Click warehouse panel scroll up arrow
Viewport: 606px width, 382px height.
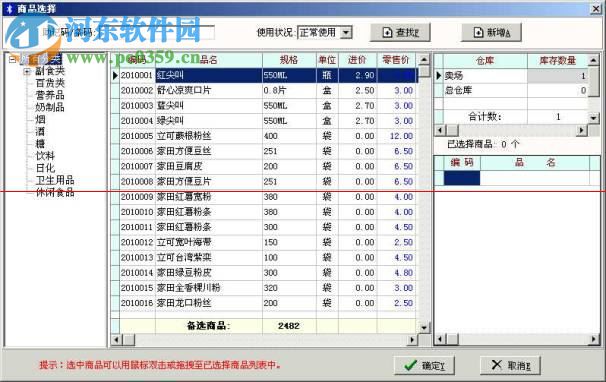594,60
